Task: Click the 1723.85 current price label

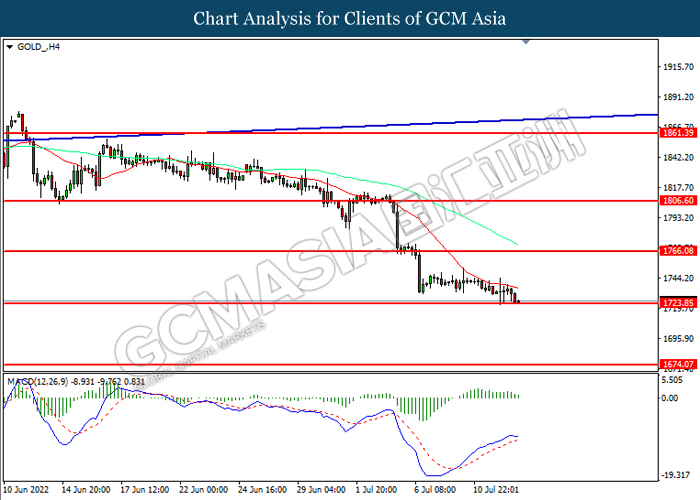Action: [x=678, y=303]
